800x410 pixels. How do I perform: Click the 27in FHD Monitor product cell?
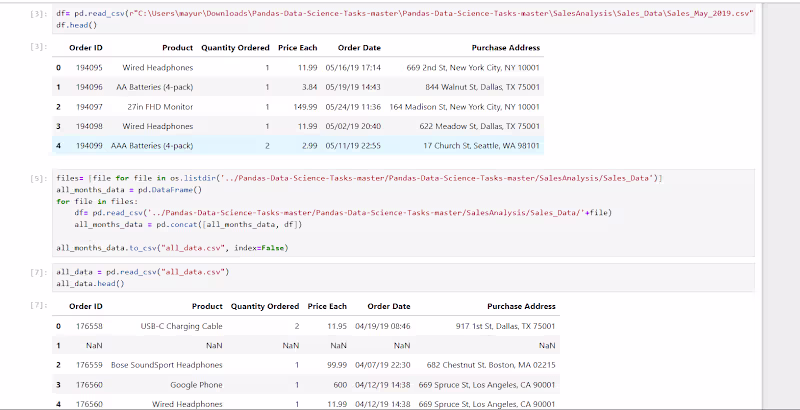point(160,107)
